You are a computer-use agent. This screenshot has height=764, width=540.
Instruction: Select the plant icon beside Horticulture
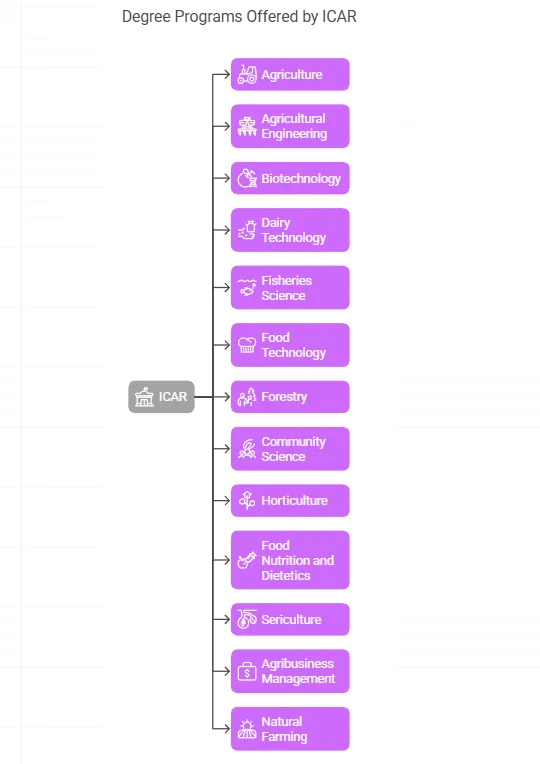pyautogui.click(x=247, y=500)
